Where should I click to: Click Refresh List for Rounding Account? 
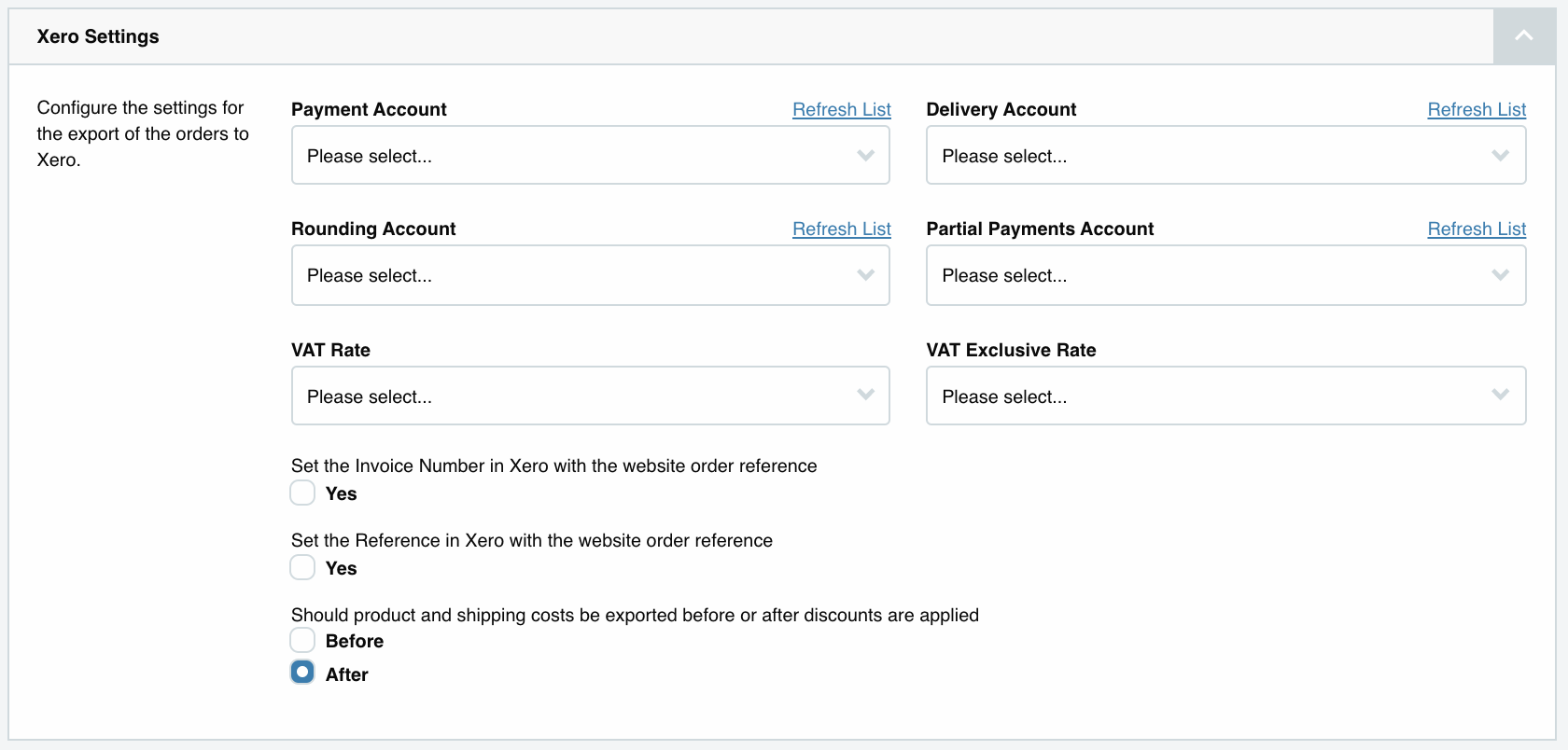(841, 229)
